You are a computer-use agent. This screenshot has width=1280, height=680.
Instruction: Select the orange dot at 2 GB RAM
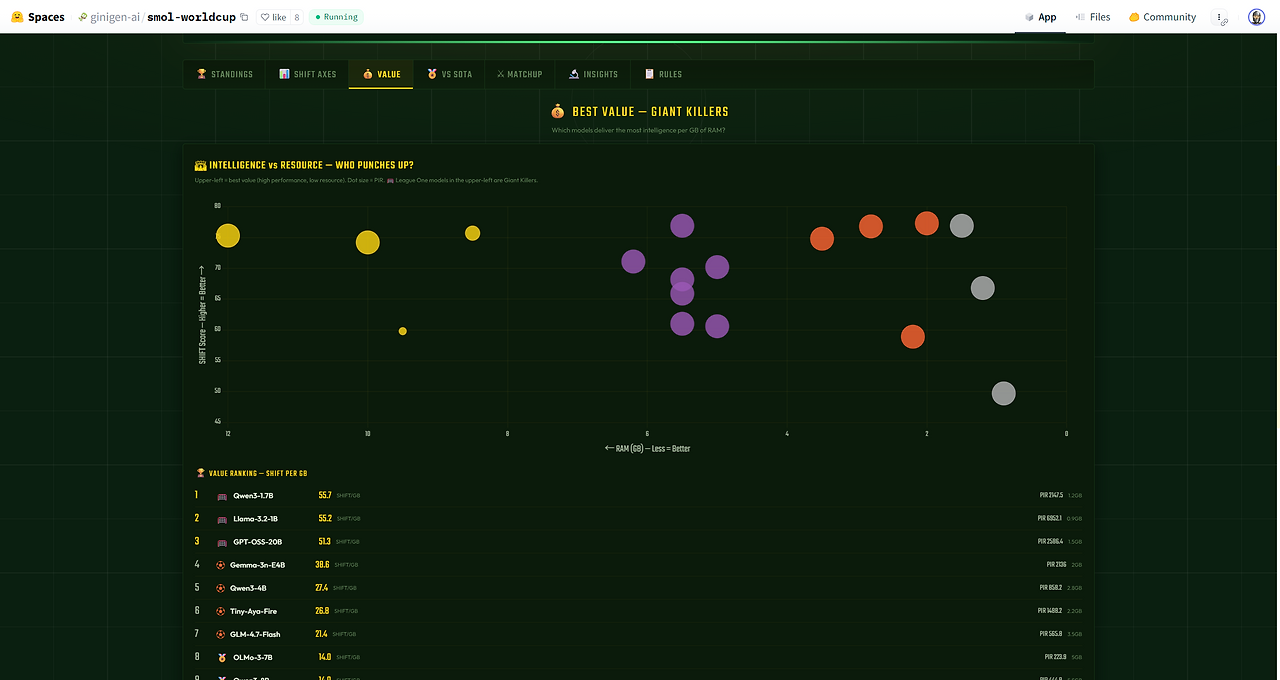pos(927,223)
